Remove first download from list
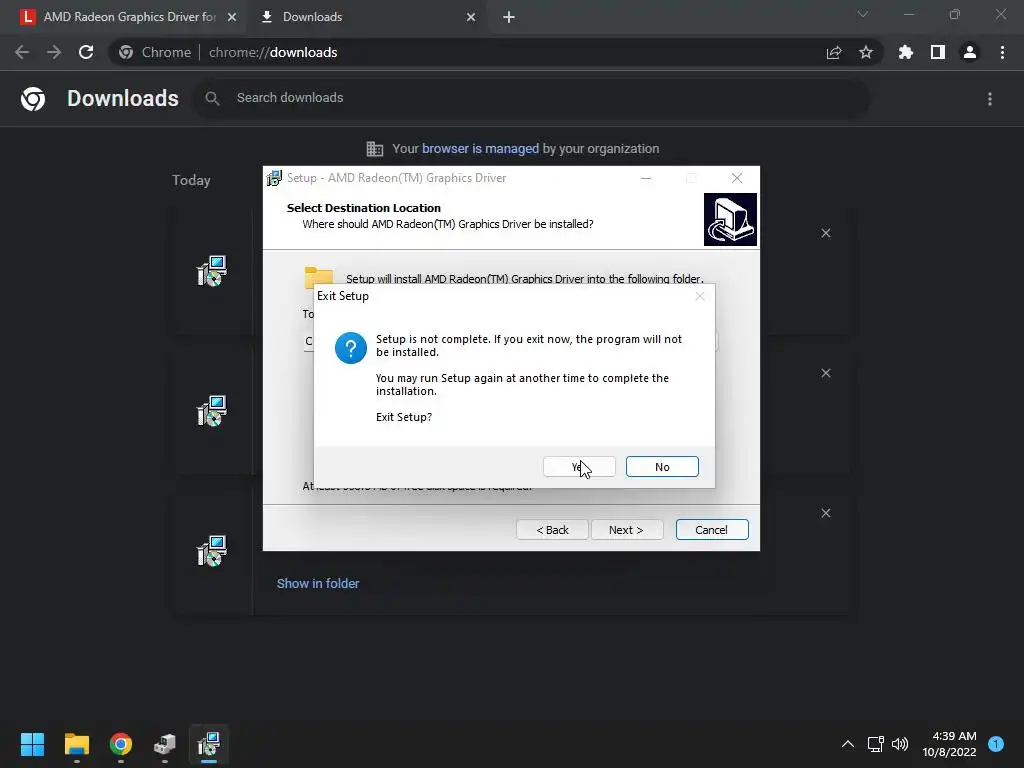This screenshot has height=768, width=1024. 826,233
